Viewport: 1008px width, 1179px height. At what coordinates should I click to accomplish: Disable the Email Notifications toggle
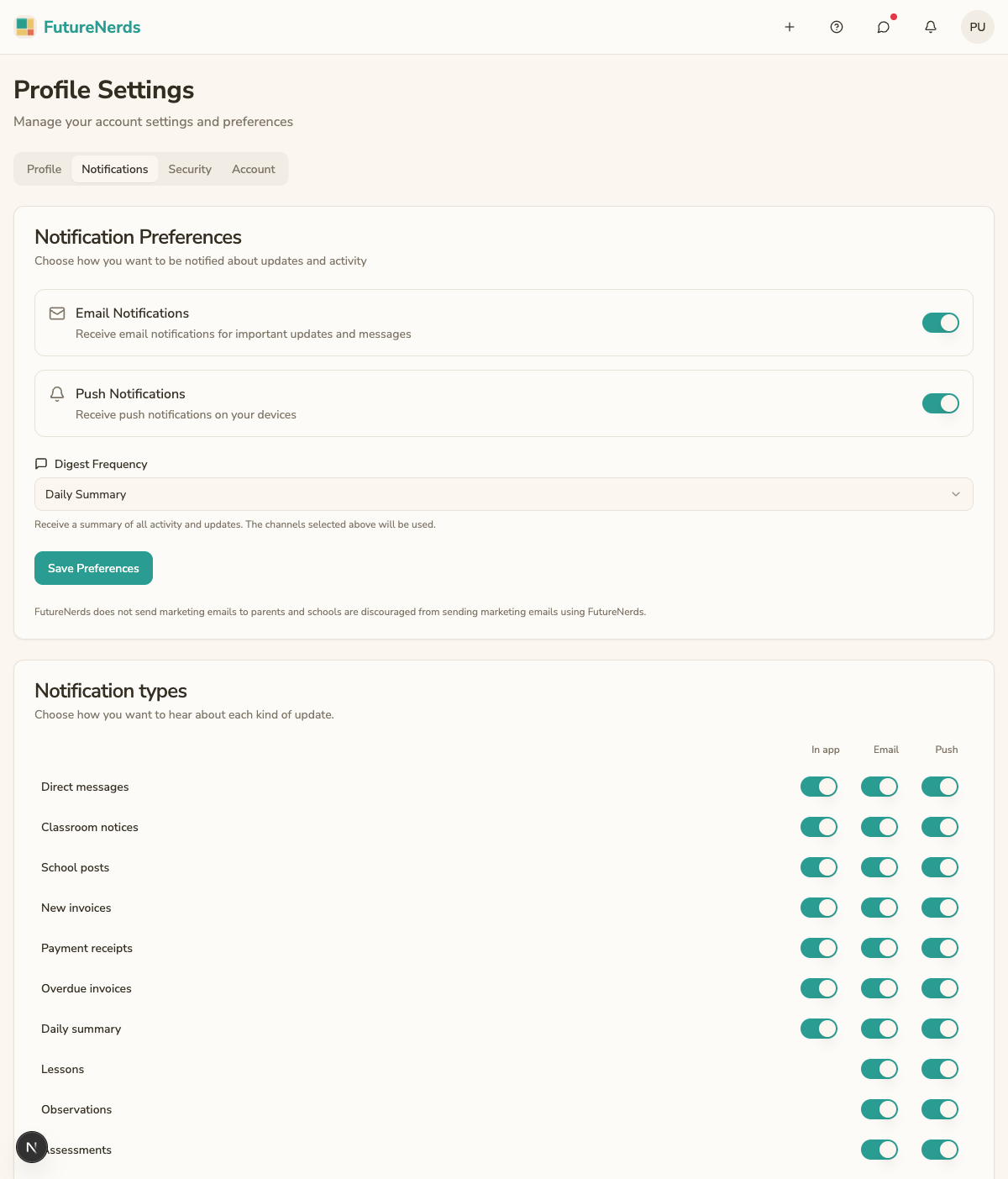pos(941,323)
